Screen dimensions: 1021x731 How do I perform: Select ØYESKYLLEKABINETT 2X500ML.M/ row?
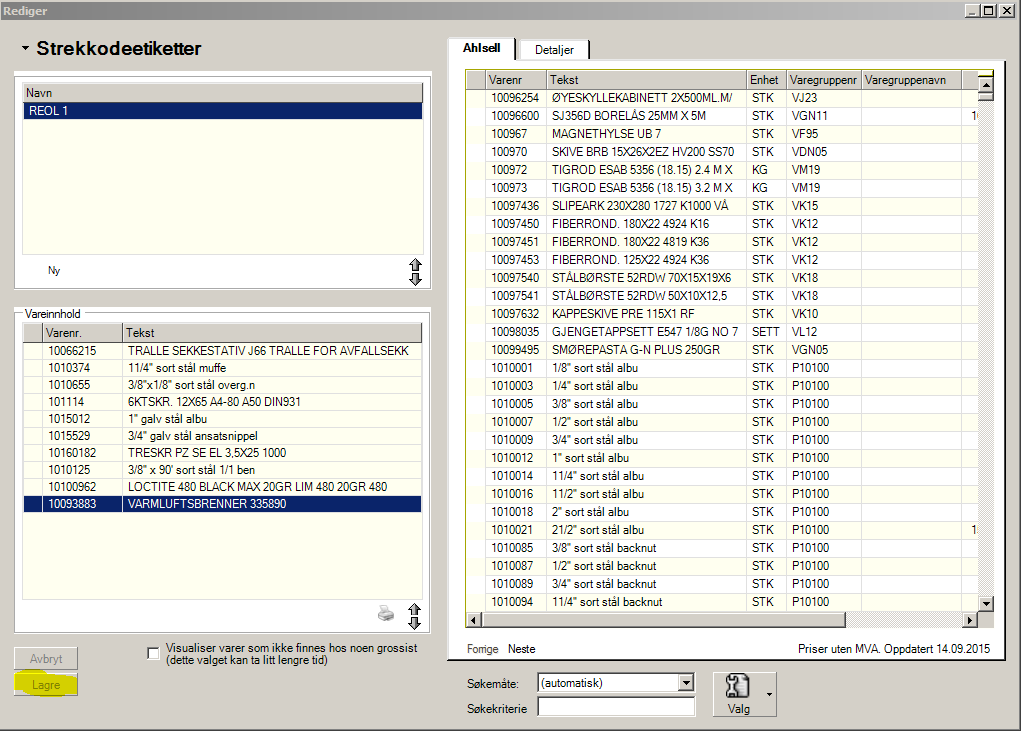click(721, 98)
